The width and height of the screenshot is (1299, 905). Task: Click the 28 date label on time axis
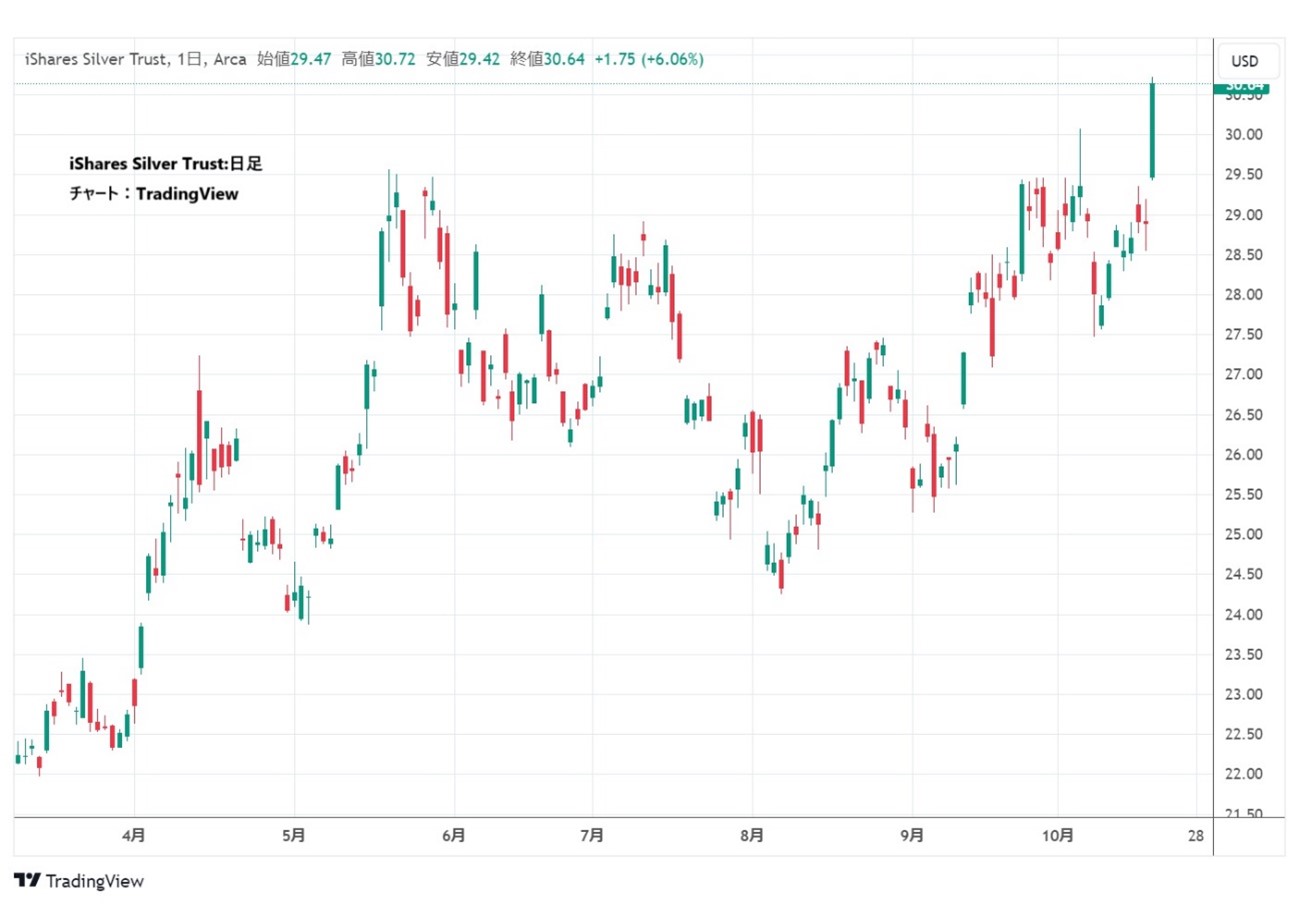[1195, 835]
